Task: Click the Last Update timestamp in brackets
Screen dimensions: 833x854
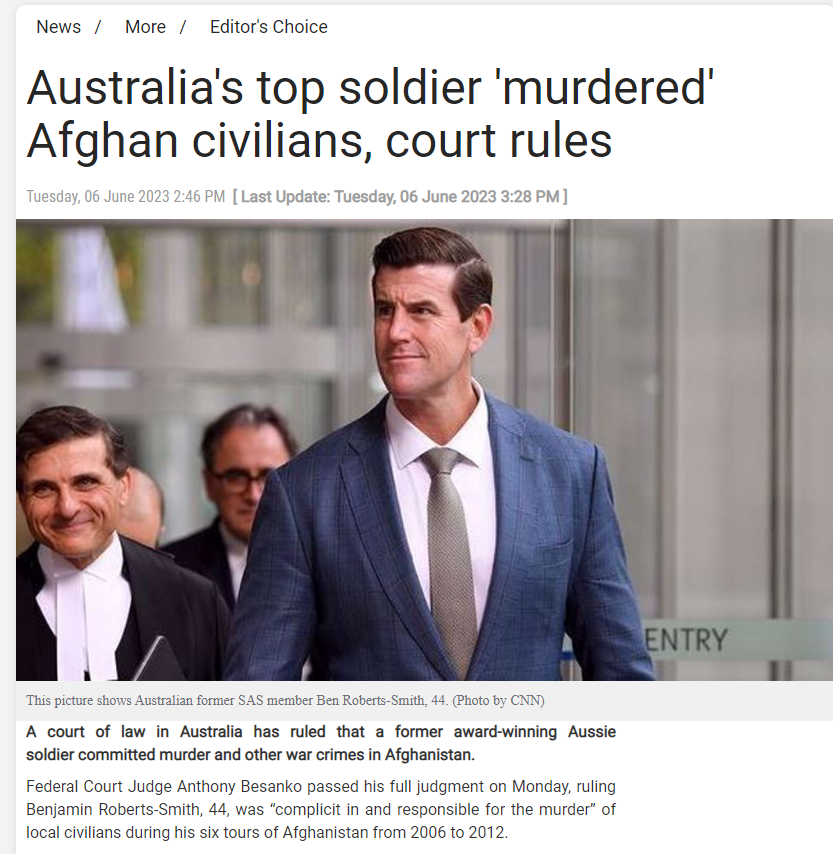Action: click(x=400, y=196)
